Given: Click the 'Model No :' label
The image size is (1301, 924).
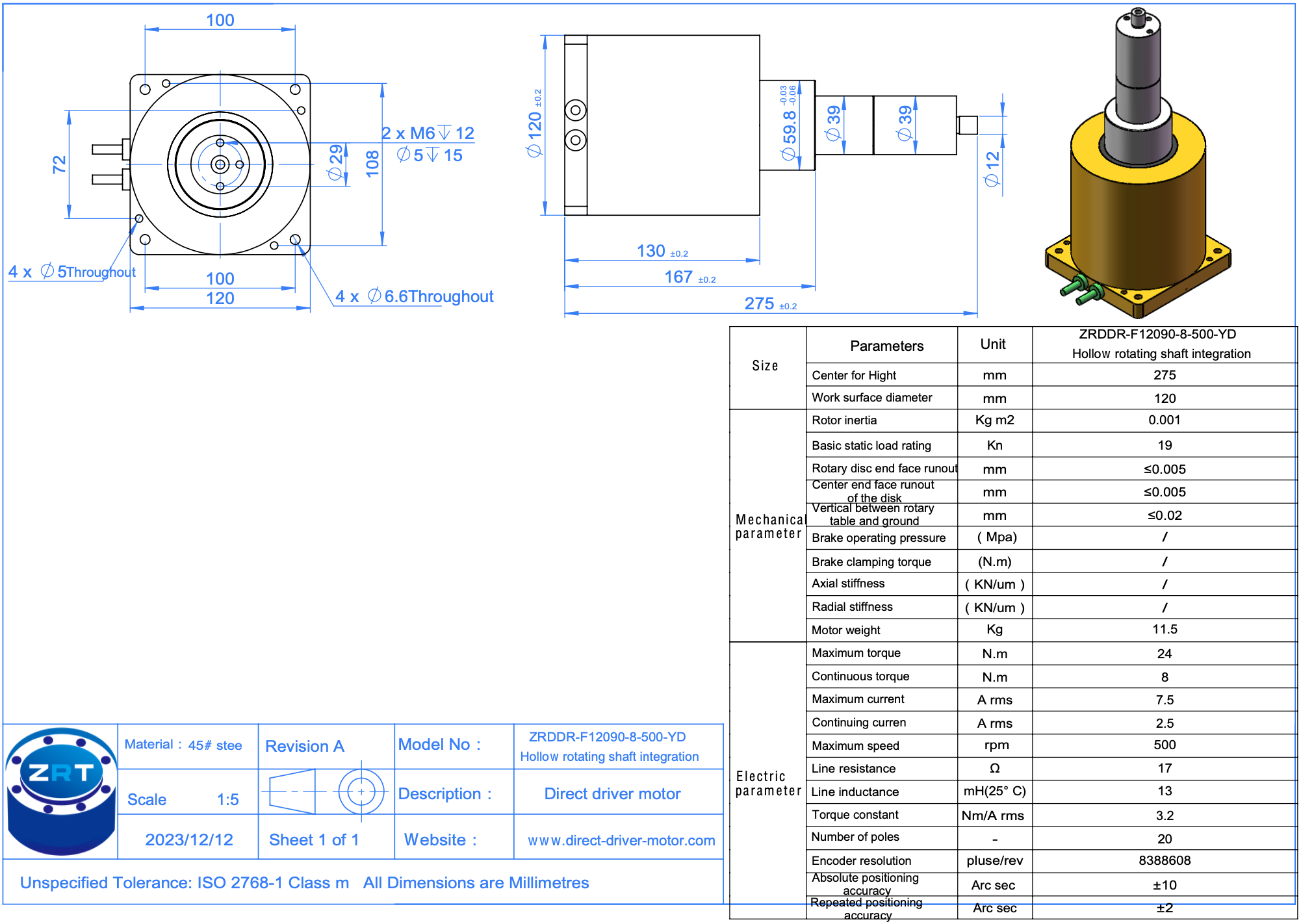Looking at the screenshot, I should 440,744.
